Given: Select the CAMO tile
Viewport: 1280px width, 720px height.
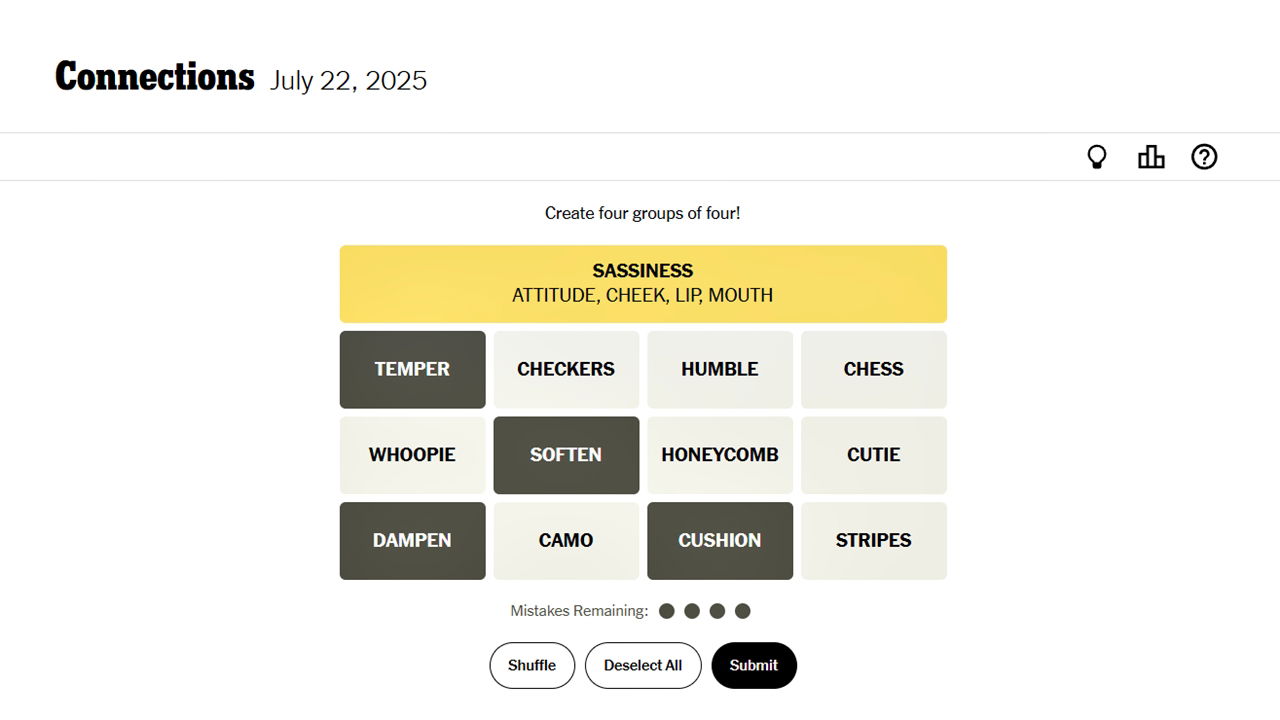Looking at the screenshot, I should pyautogui.click(x=566, y=541).
